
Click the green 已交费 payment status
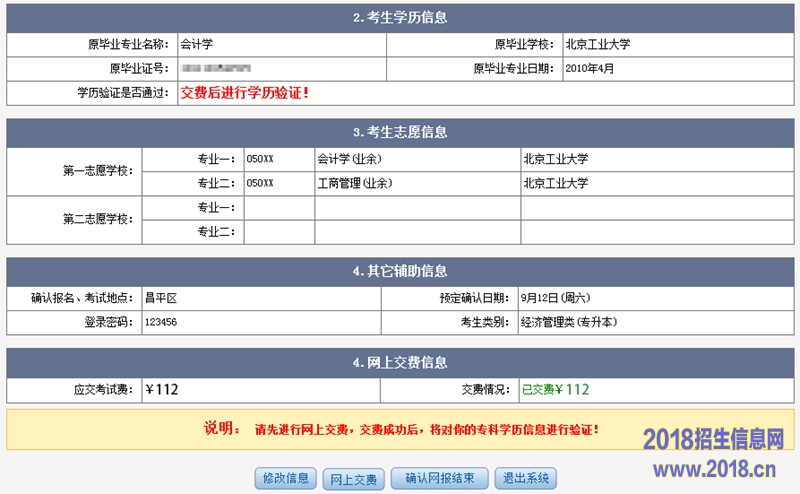click(x=555, y=390)
